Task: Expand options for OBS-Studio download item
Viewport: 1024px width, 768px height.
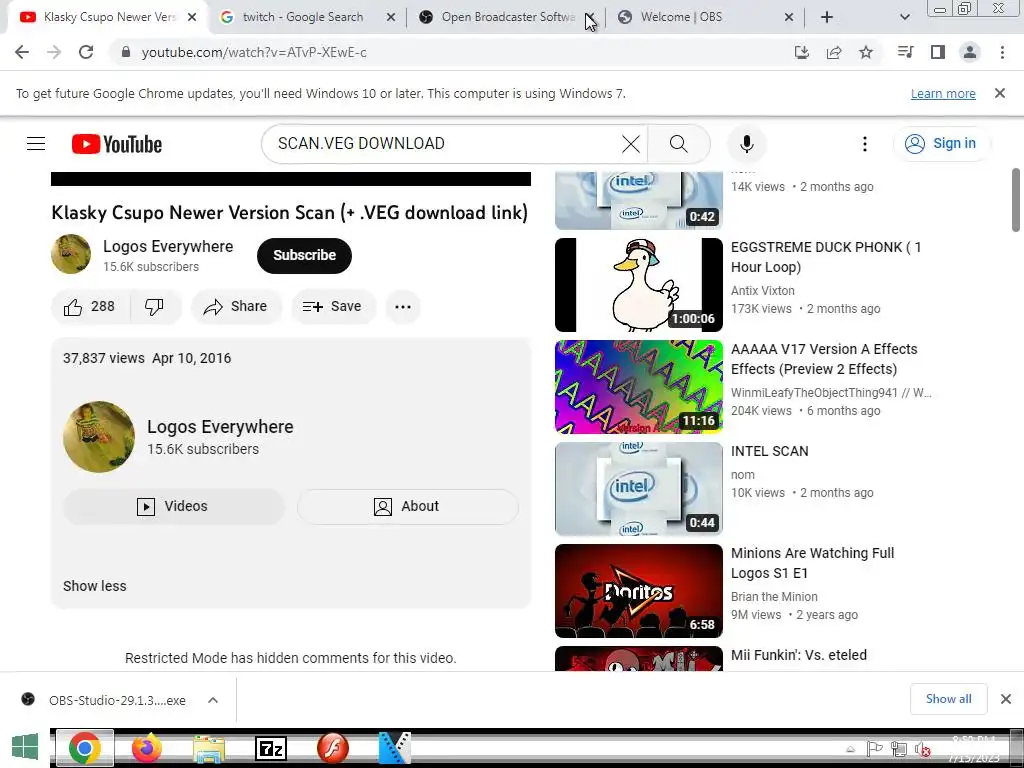Action: 213,700
